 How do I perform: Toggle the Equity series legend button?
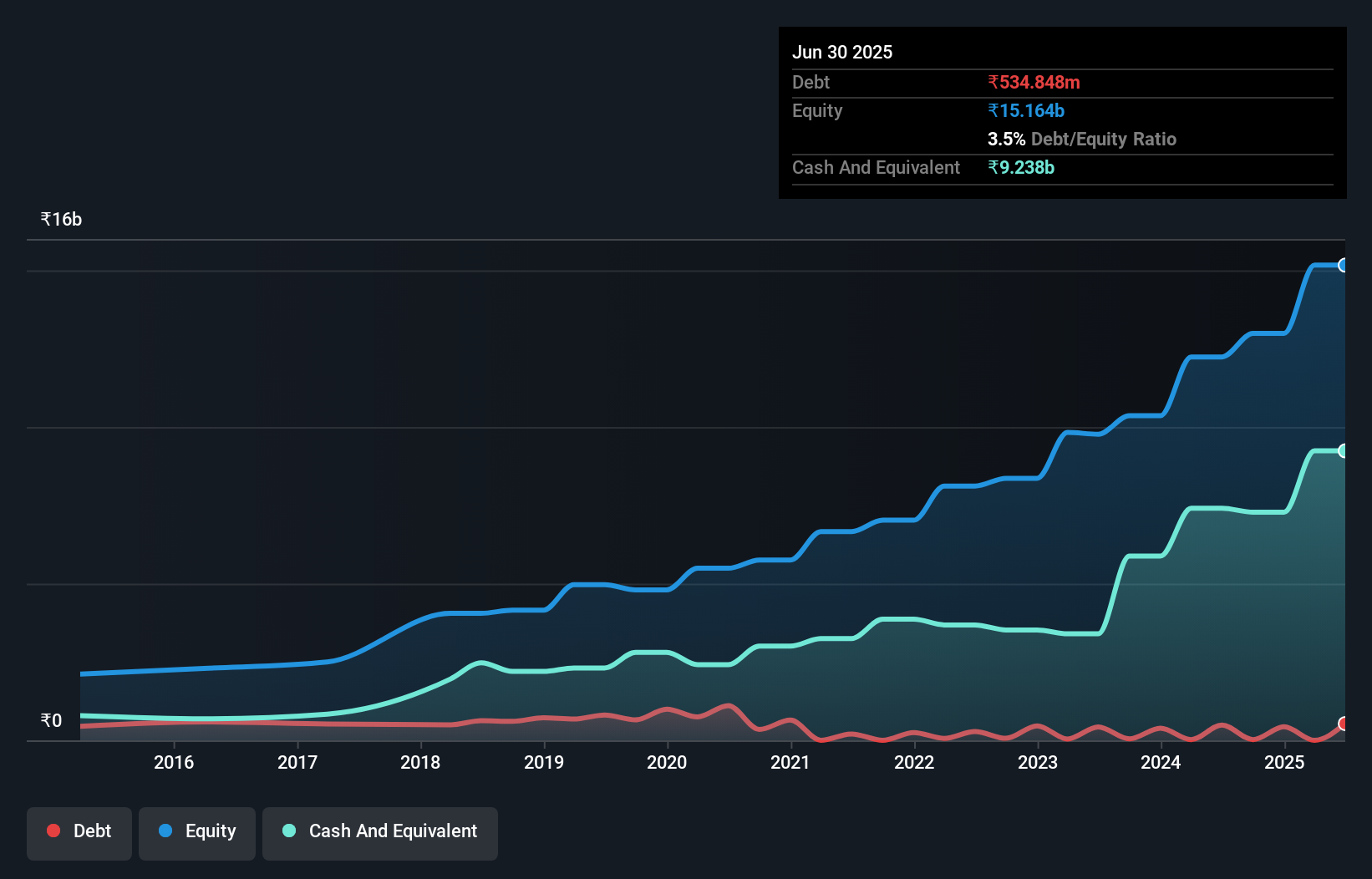pyautogui.click(x=197, y=832)
